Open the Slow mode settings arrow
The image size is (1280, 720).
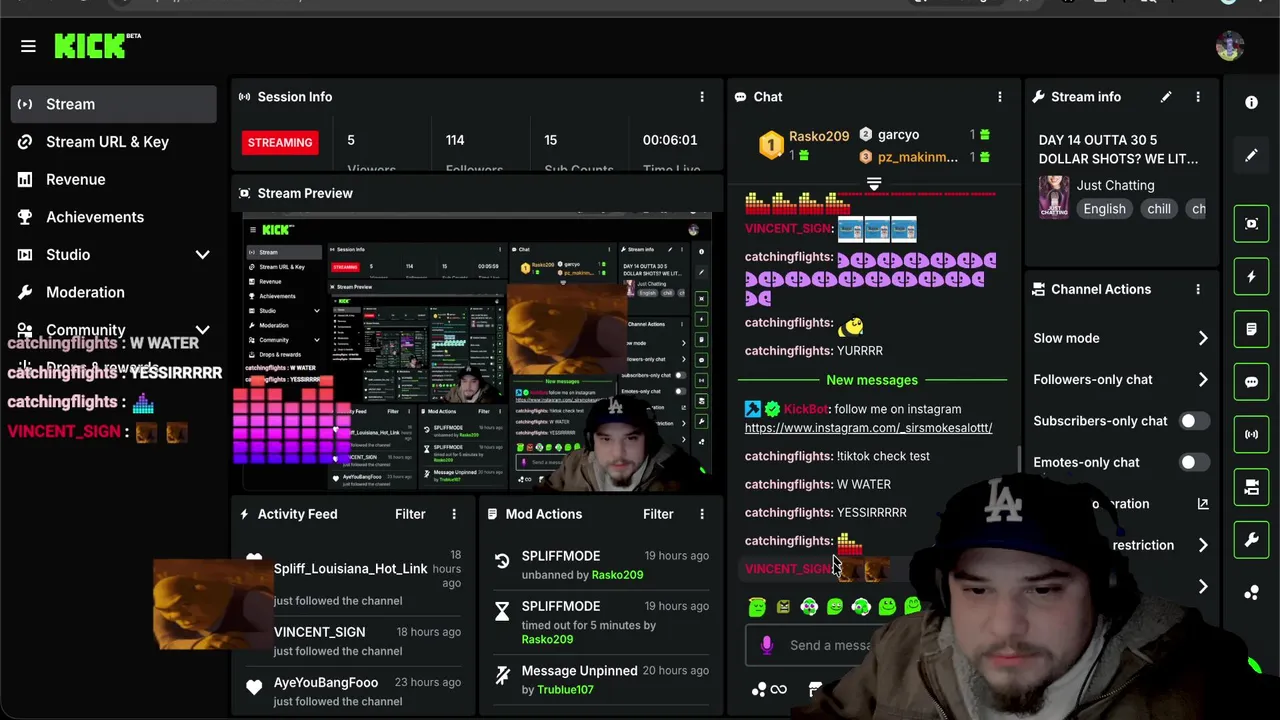[1203, 338]
